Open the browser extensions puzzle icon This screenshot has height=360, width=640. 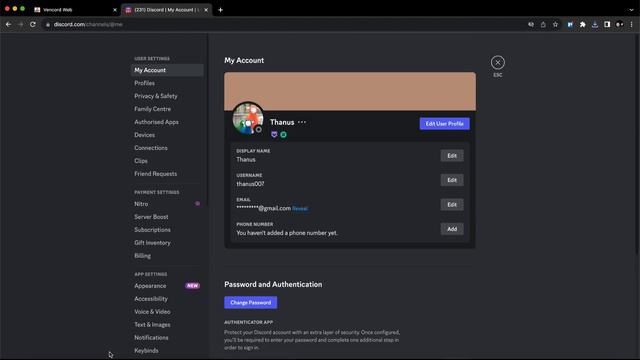coord(582,24)
